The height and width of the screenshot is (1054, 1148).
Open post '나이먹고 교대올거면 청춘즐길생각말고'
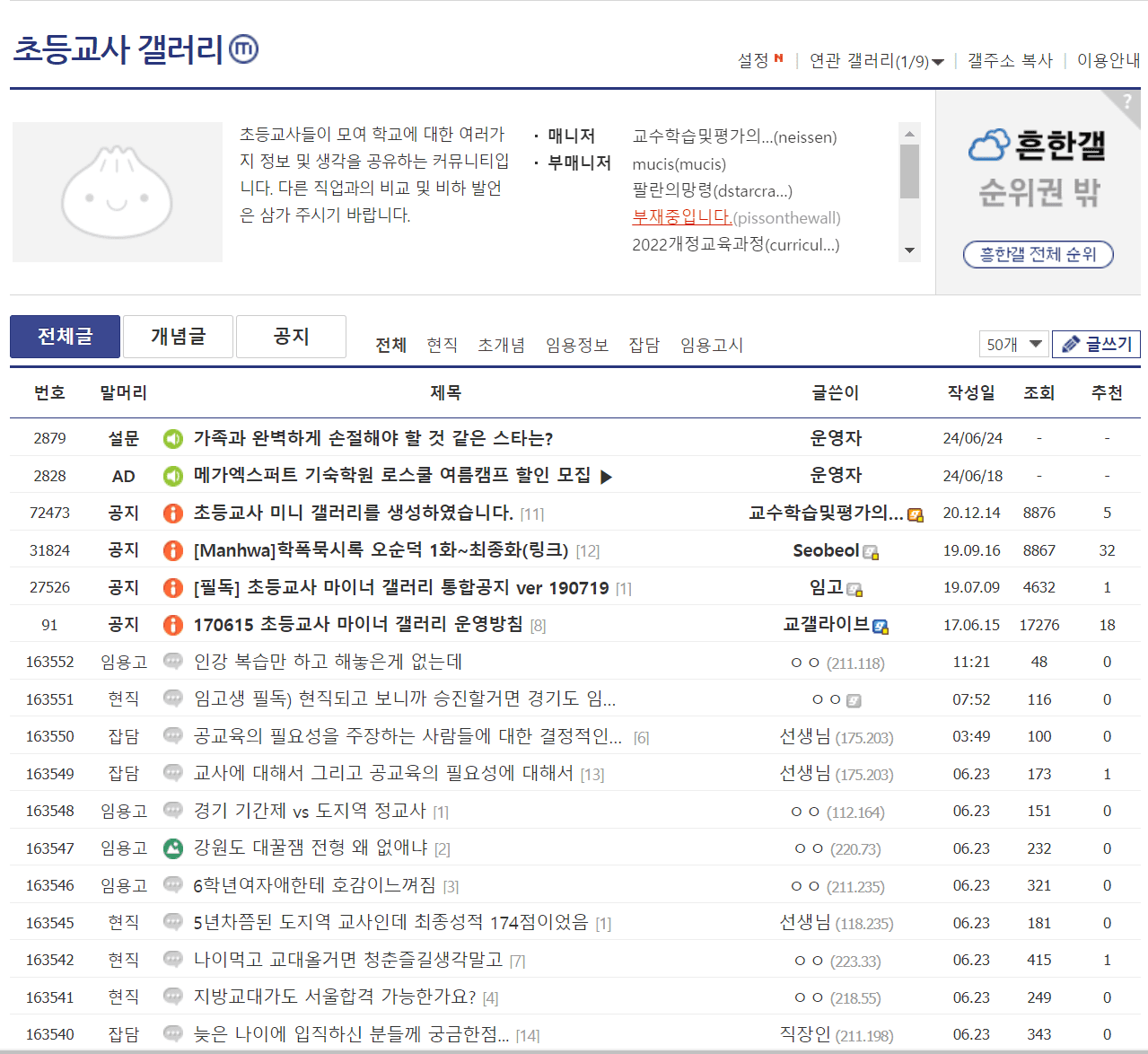tap(348, 960)
